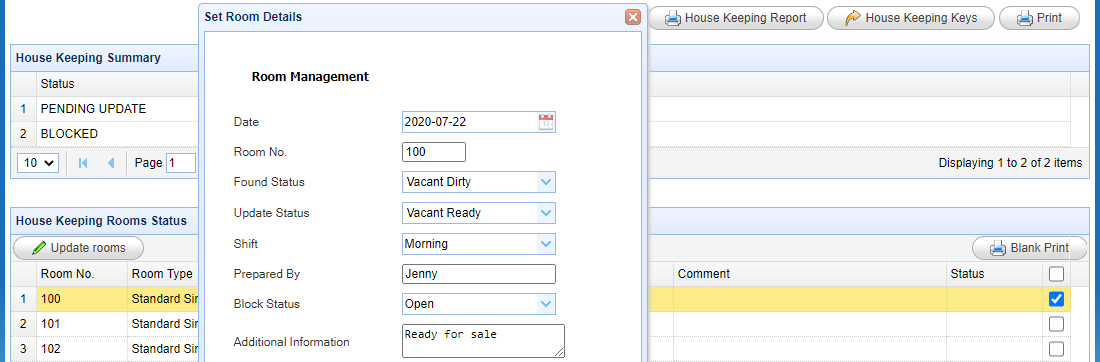The width and height of the screenshot is (1100, 362).
Task: Uncheck the checkbox for room 100
Action: [1056, 299]
